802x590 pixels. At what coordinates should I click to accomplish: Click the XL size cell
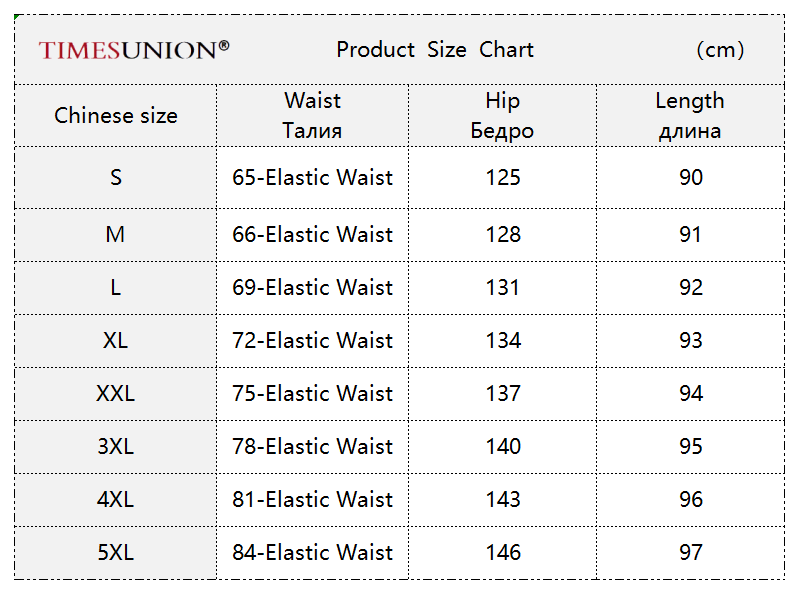[x=116, y=341]
